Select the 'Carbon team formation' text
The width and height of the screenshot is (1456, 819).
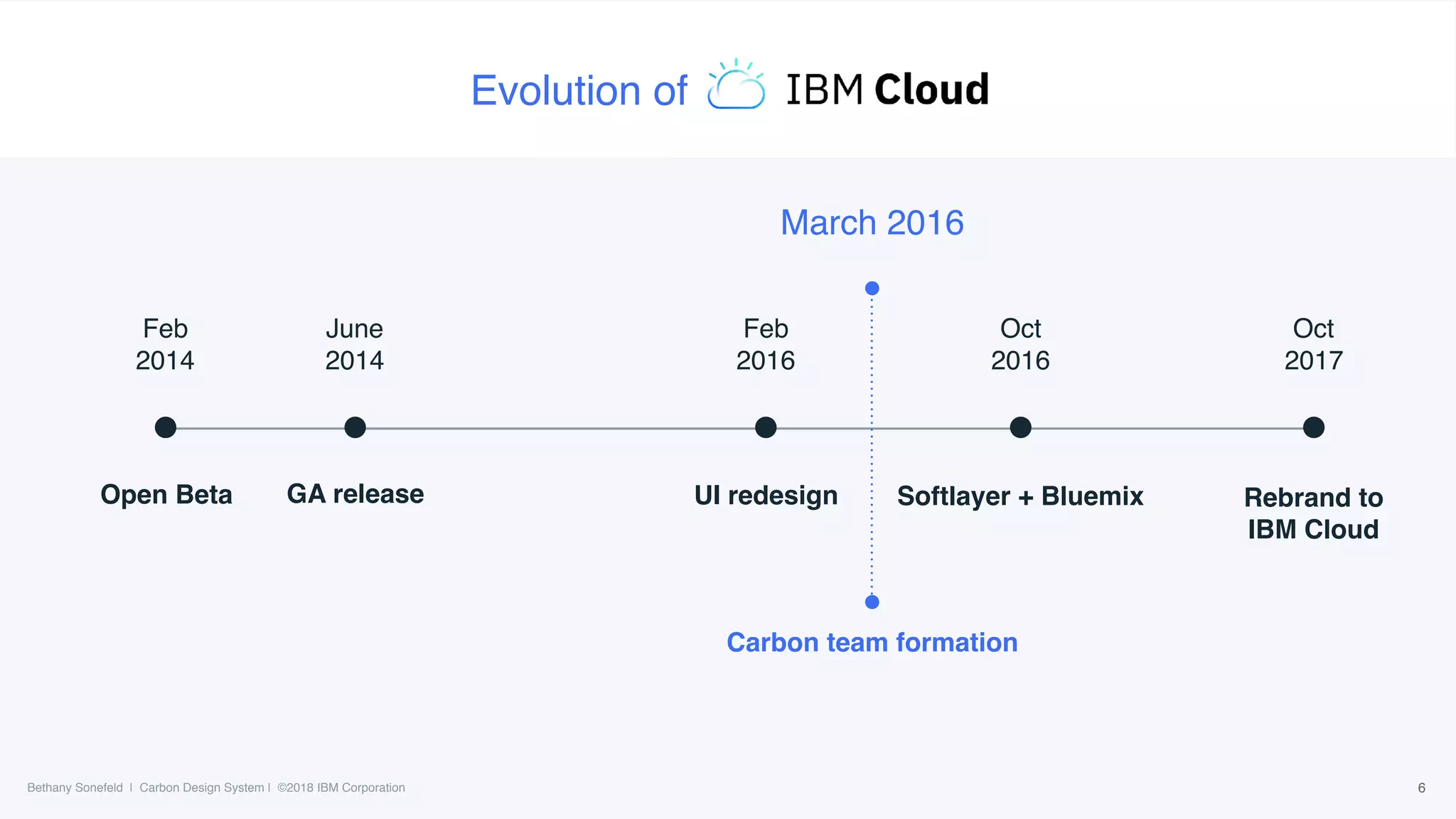pos(872,642)
